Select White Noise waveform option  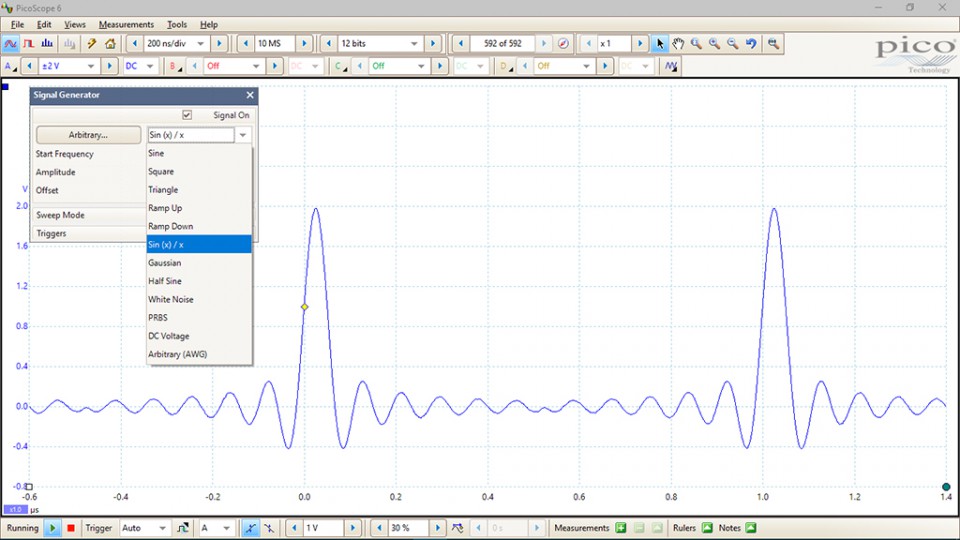[171, 299]
